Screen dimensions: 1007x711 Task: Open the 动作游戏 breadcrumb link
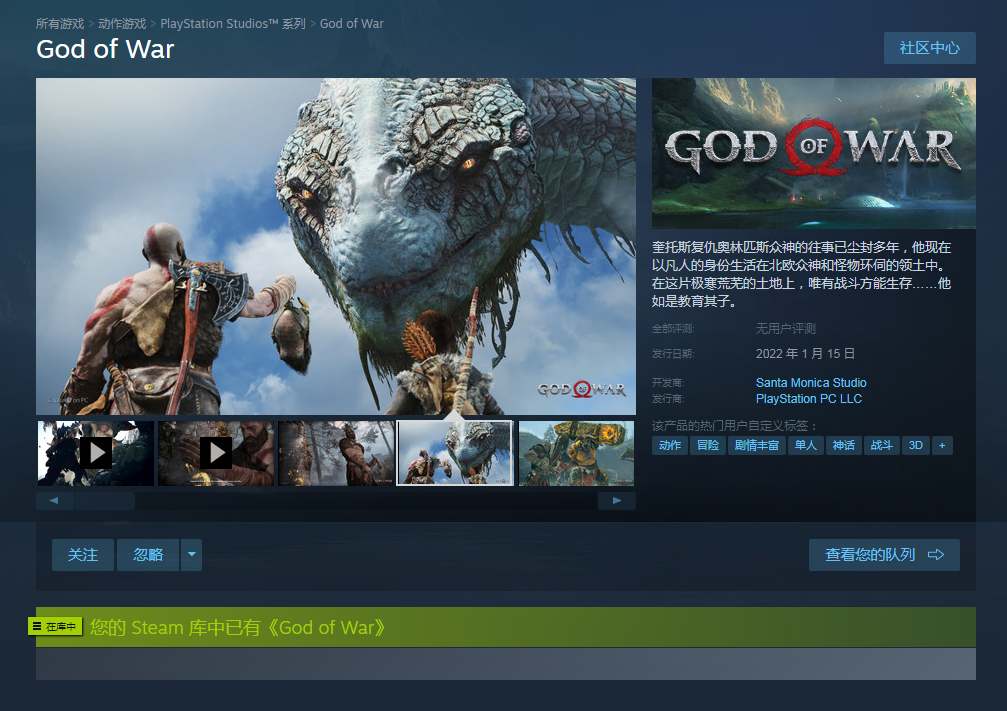click(x=122, y=24)
